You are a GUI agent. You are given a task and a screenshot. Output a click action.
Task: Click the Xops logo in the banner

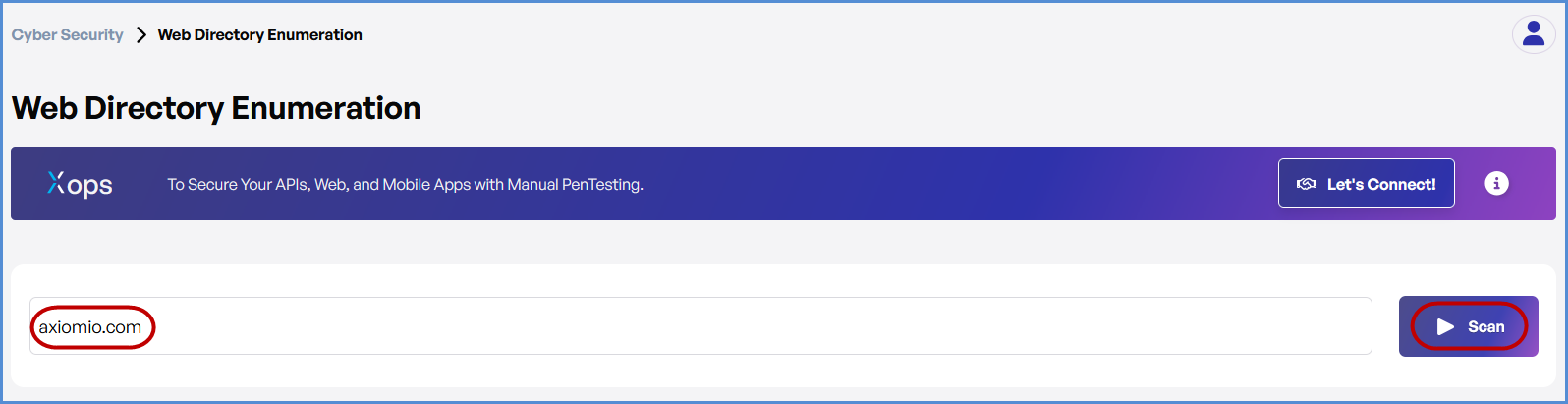point(80,184)
